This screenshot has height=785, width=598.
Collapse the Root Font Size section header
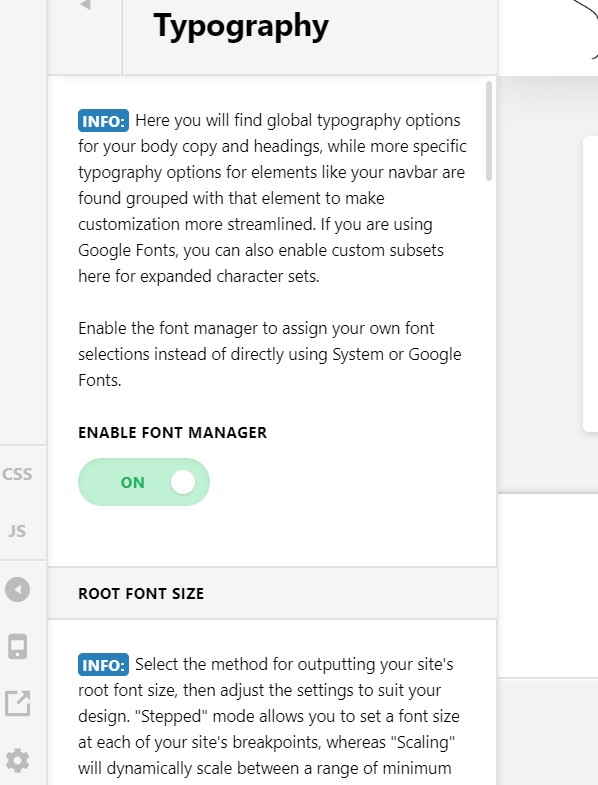[272, 593]
